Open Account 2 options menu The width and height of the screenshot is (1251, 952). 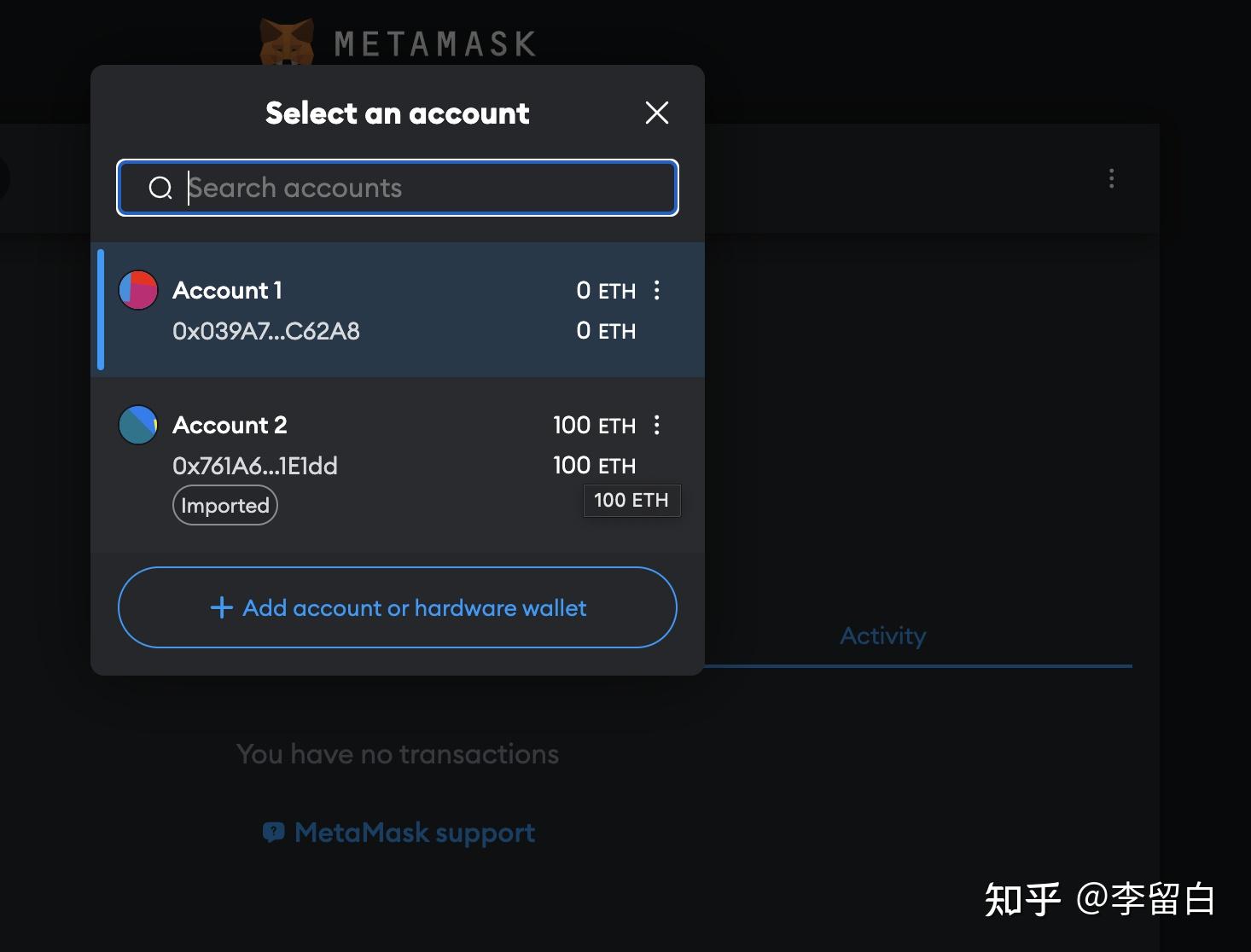tap(656, 425)
